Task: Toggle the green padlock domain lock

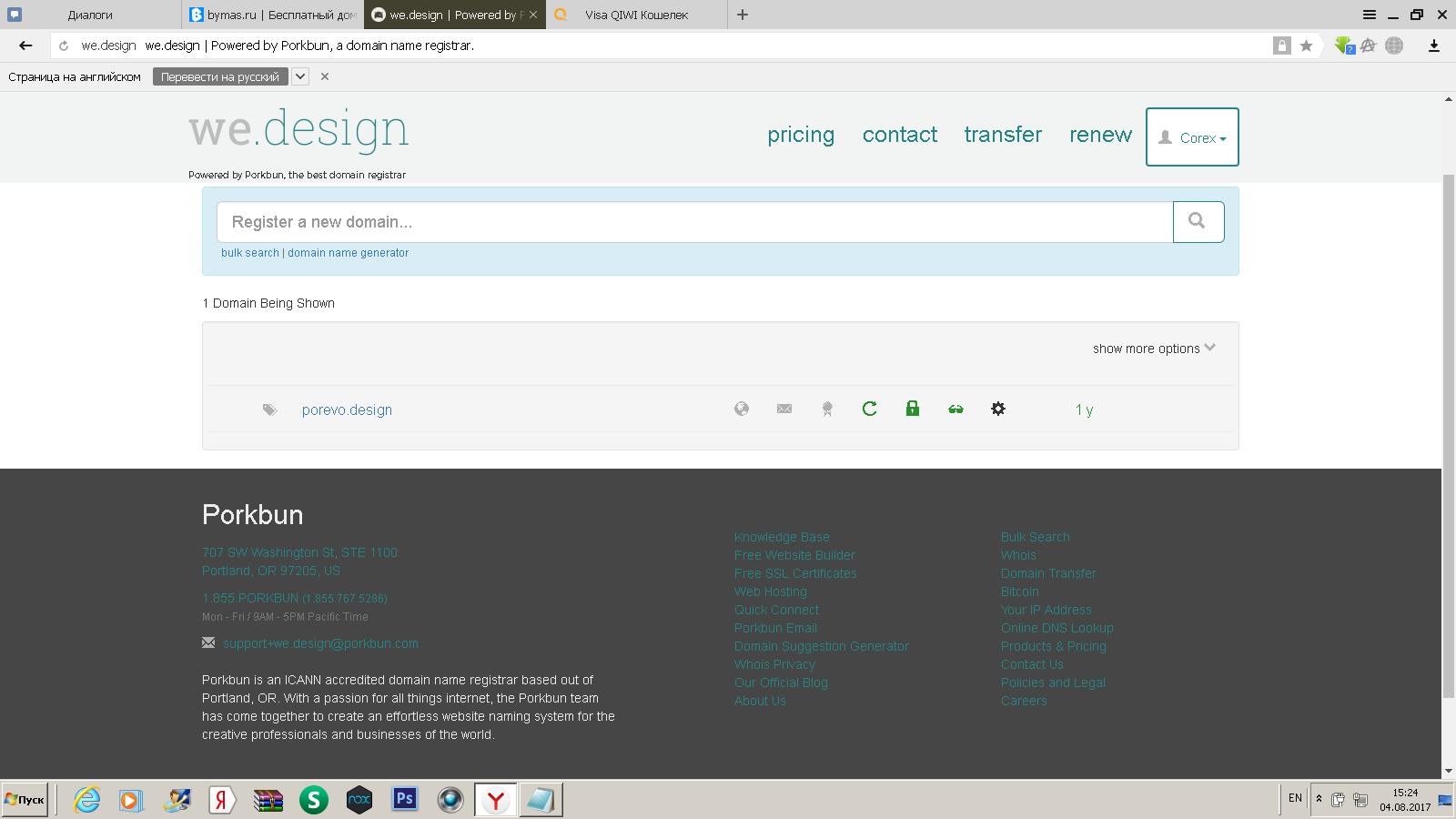Action: [913, 409]
